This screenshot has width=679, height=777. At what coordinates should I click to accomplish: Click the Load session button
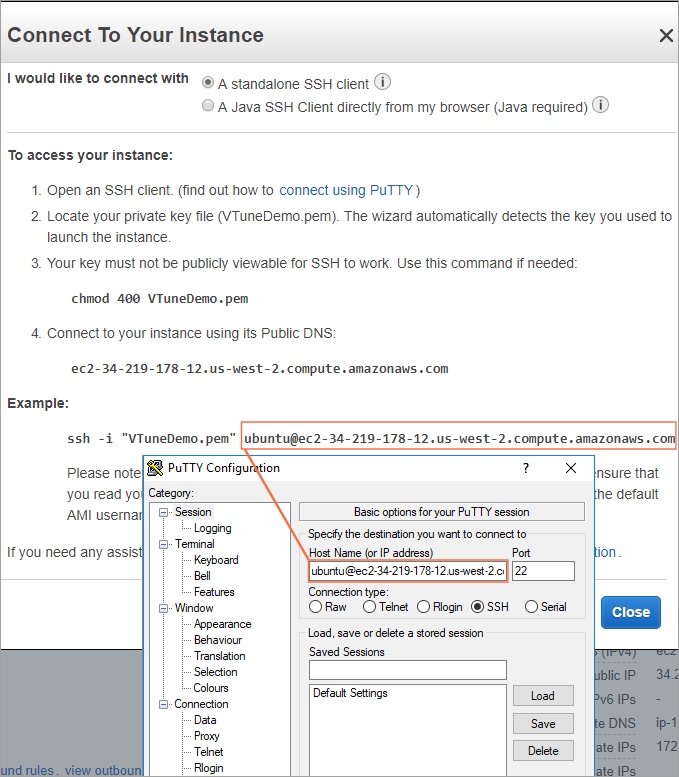(543, 696)
